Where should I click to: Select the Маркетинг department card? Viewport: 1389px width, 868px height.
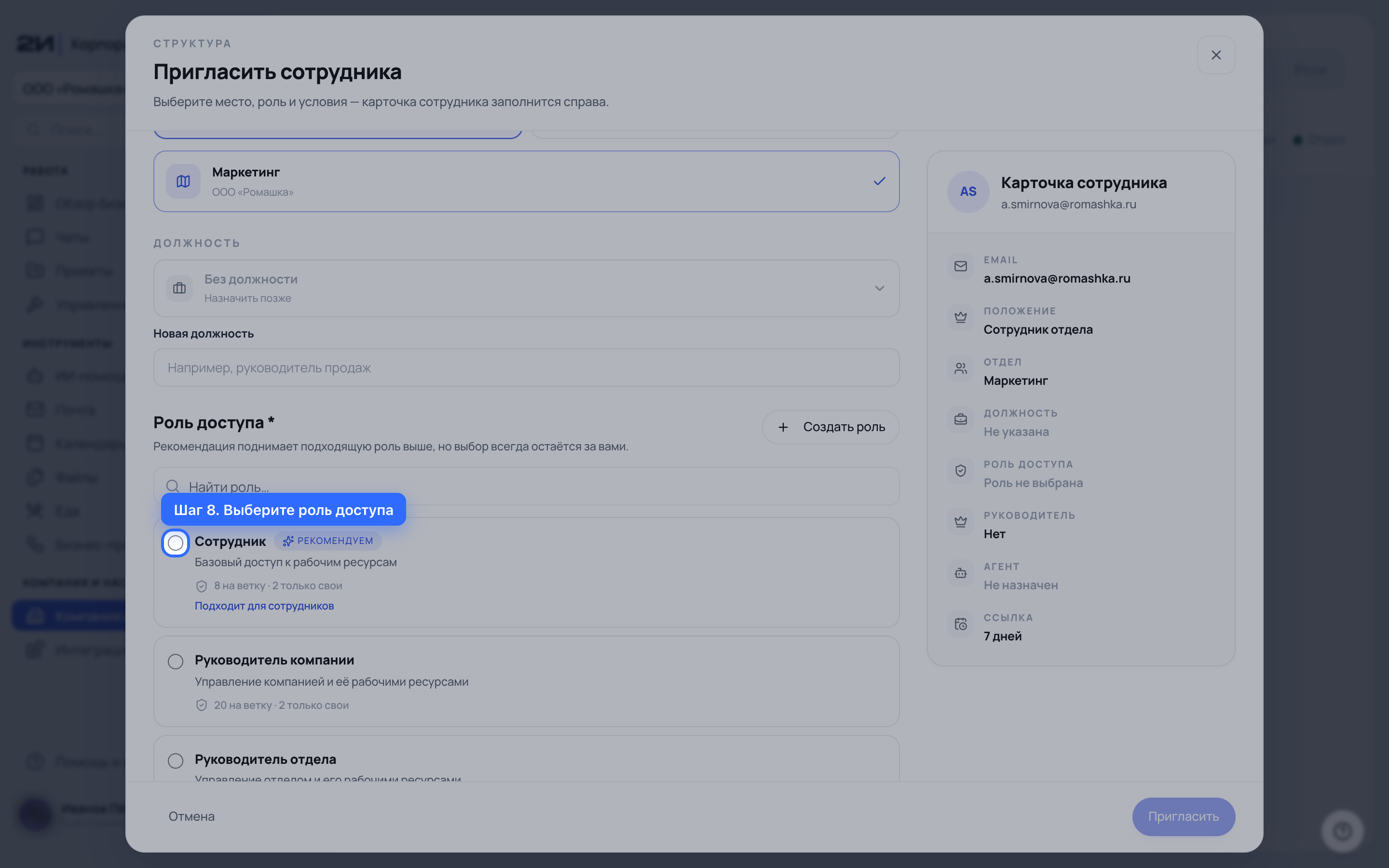coord(526,181)
